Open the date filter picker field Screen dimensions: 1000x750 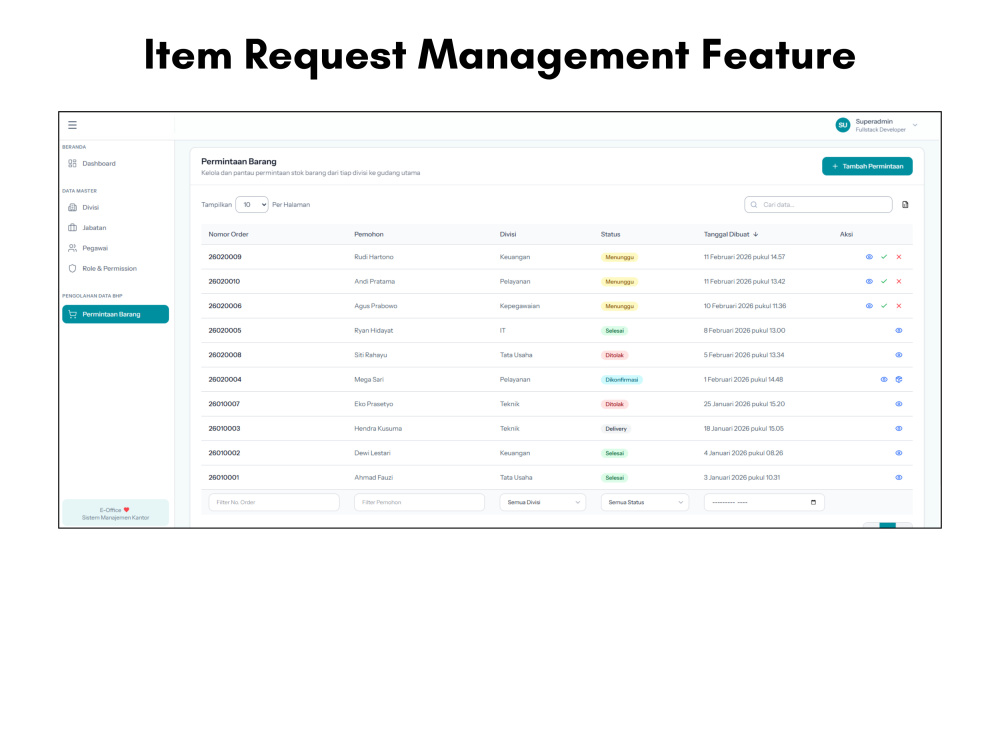764,503
